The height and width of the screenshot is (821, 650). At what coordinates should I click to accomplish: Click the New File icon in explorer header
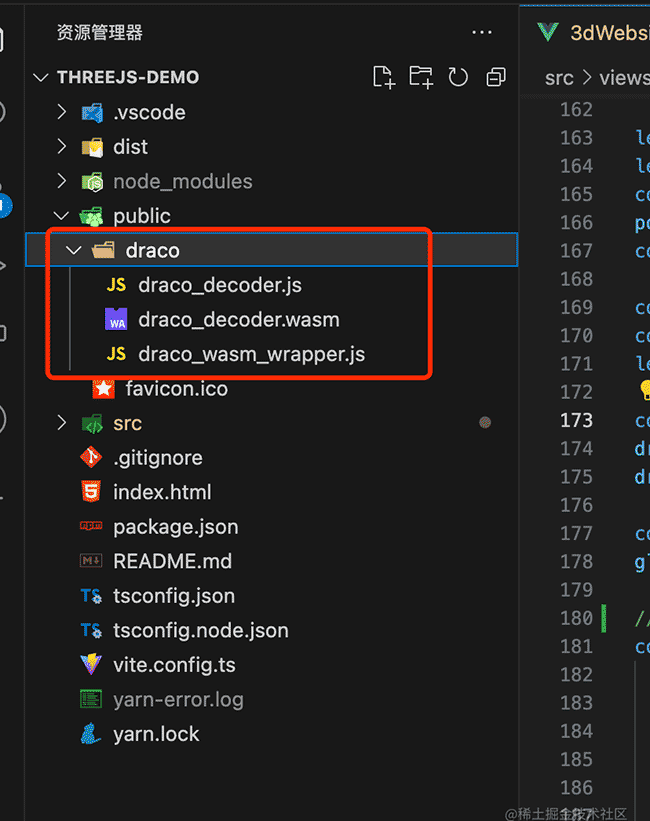click(383, 77)
